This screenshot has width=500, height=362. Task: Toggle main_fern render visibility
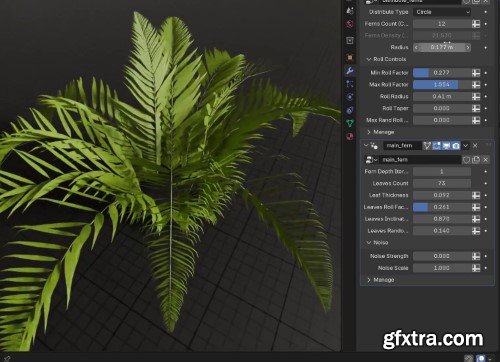point(456,146)
